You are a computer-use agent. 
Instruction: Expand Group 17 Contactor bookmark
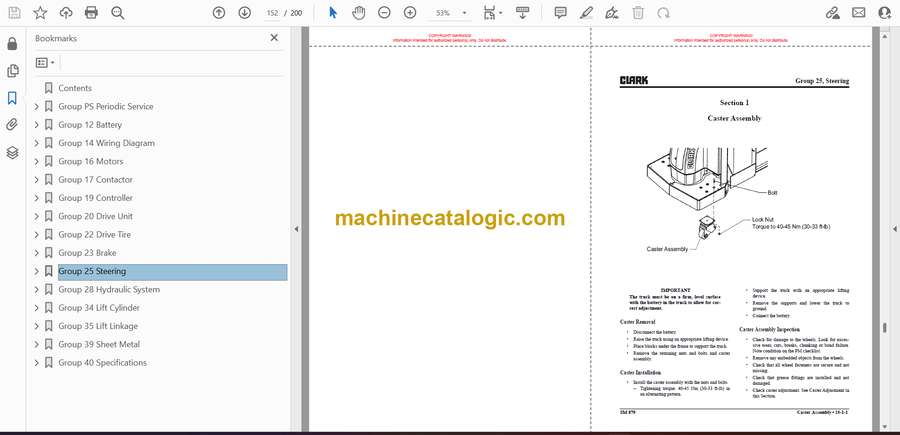[37, 180]
